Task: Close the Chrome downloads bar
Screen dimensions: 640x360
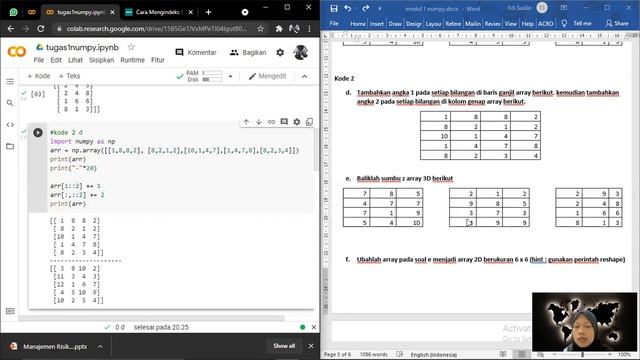Action: pos(311,346)
